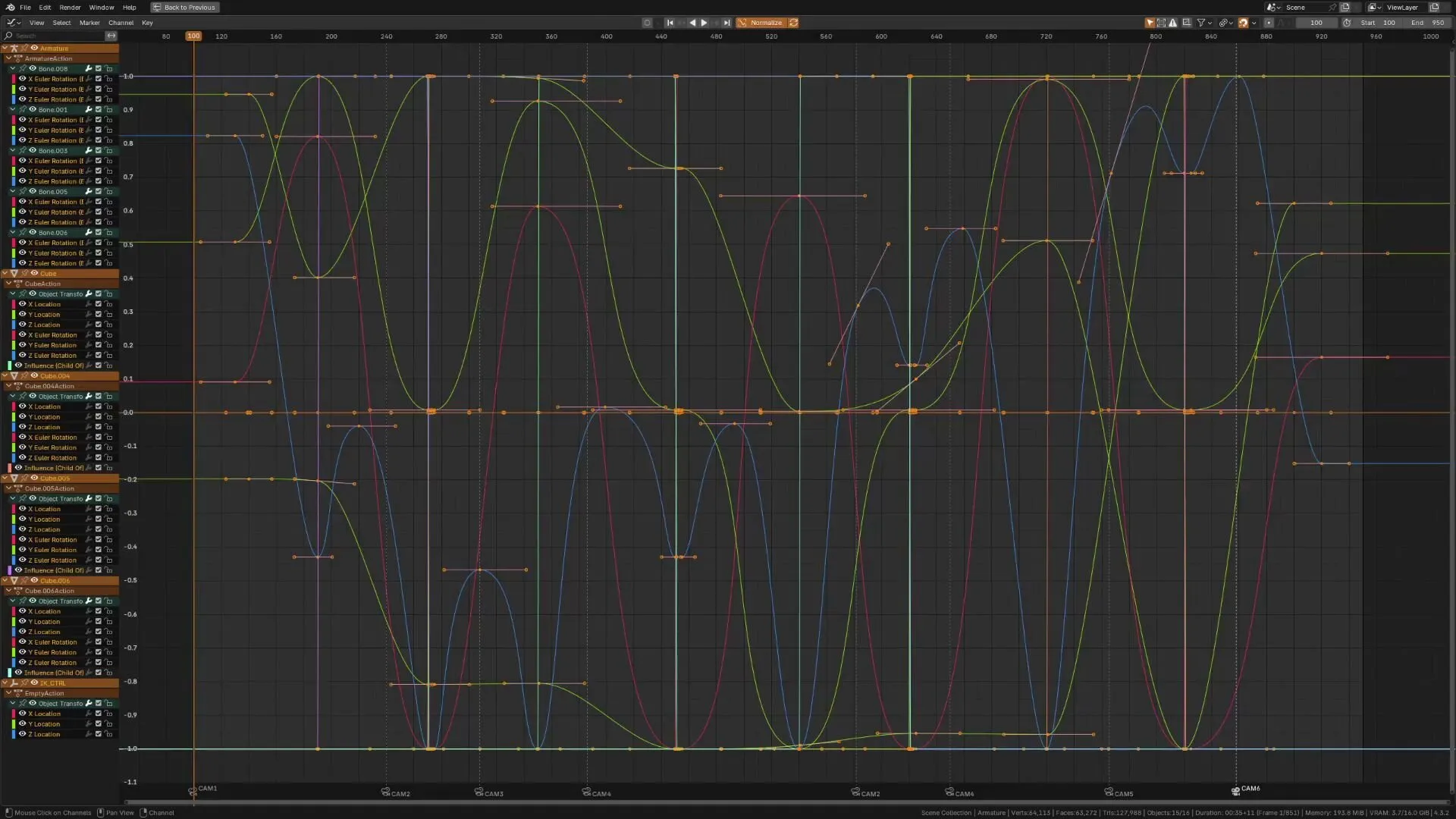The image size is (1456, 819).
Task: Open the Edit menu
Action: (45, 8)
